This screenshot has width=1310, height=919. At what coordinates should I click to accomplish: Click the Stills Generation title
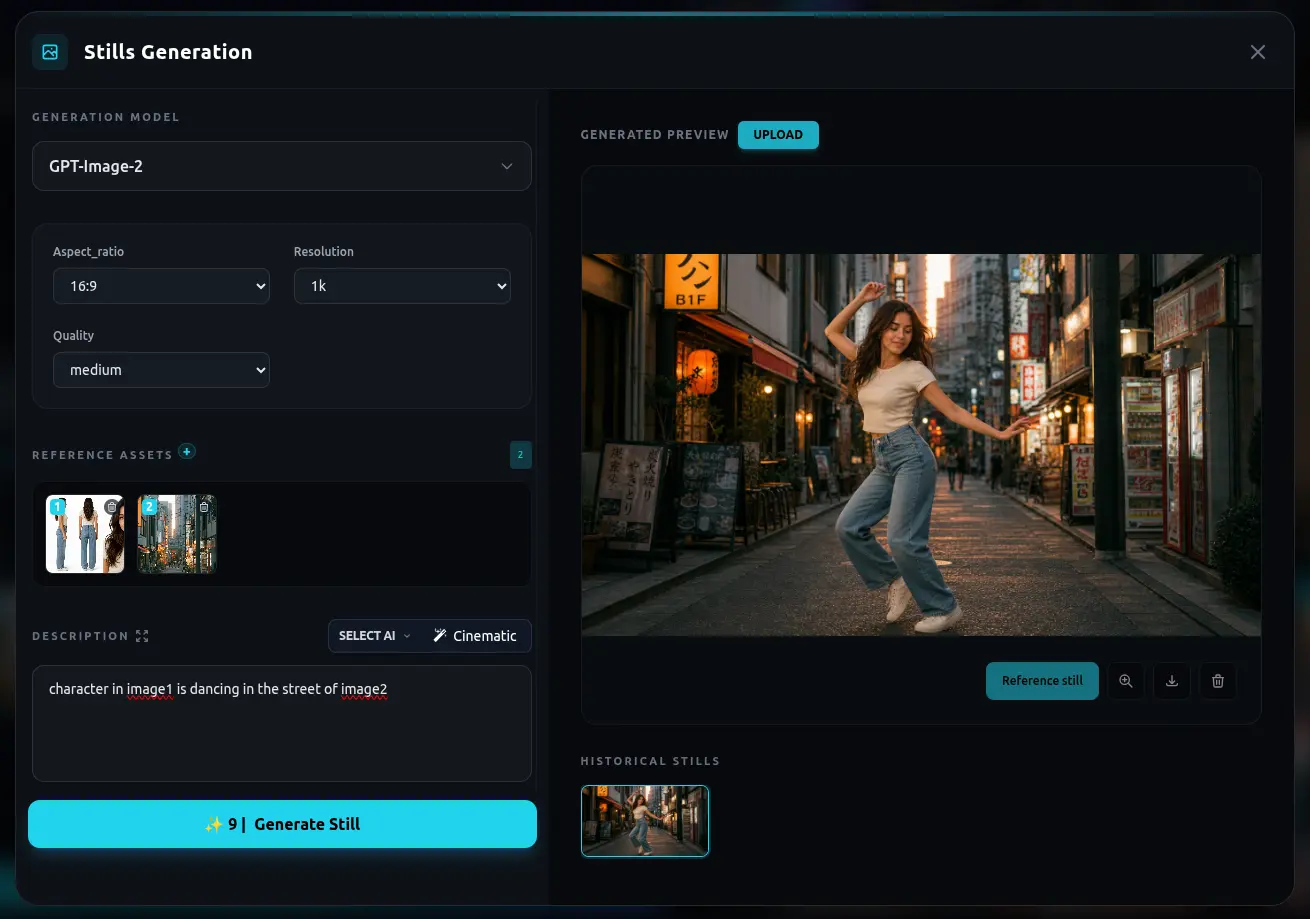(x=168, y=52)
